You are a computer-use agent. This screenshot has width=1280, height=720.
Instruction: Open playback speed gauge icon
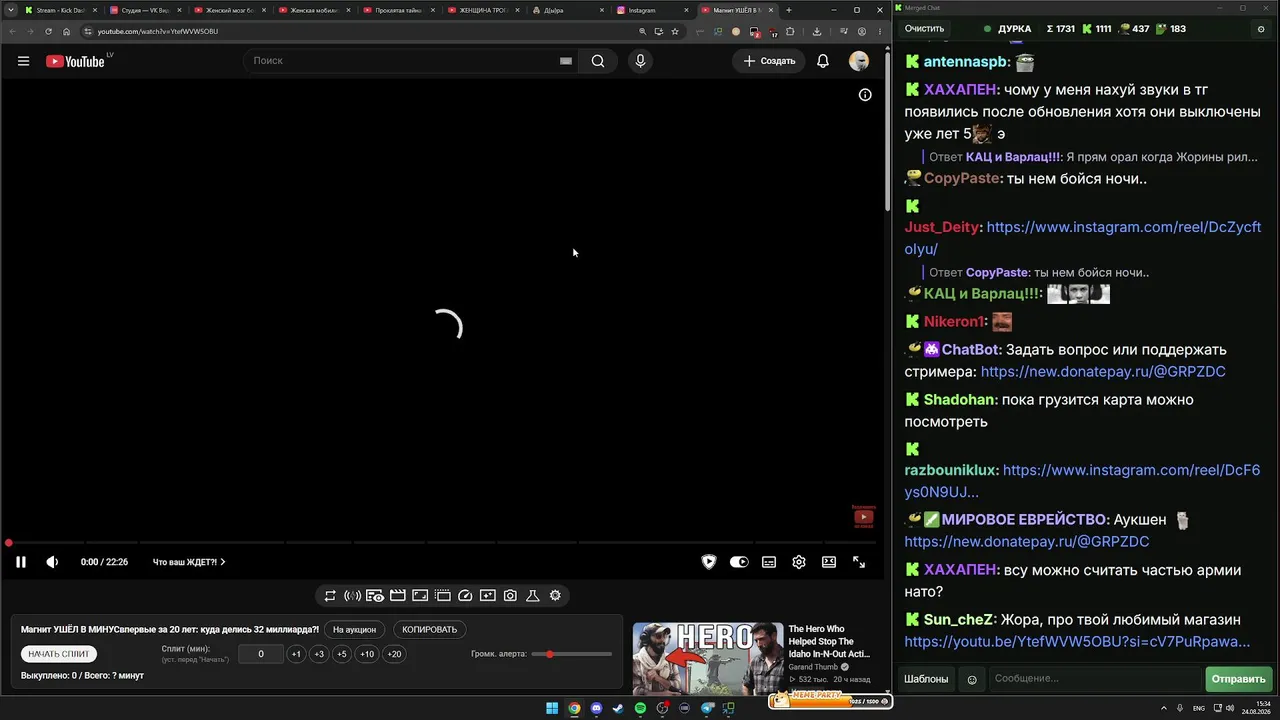[x=465, y=596]
